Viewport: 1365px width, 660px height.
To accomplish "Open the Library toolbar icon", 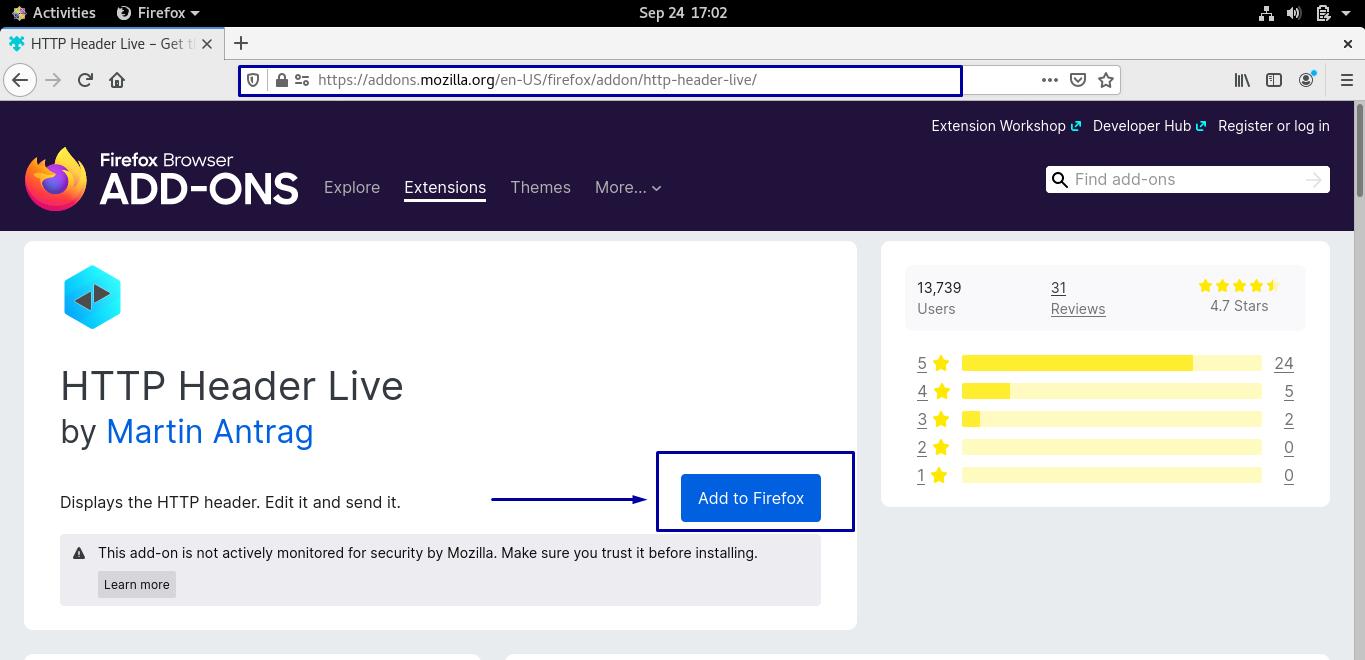I will click(1241, 80).
